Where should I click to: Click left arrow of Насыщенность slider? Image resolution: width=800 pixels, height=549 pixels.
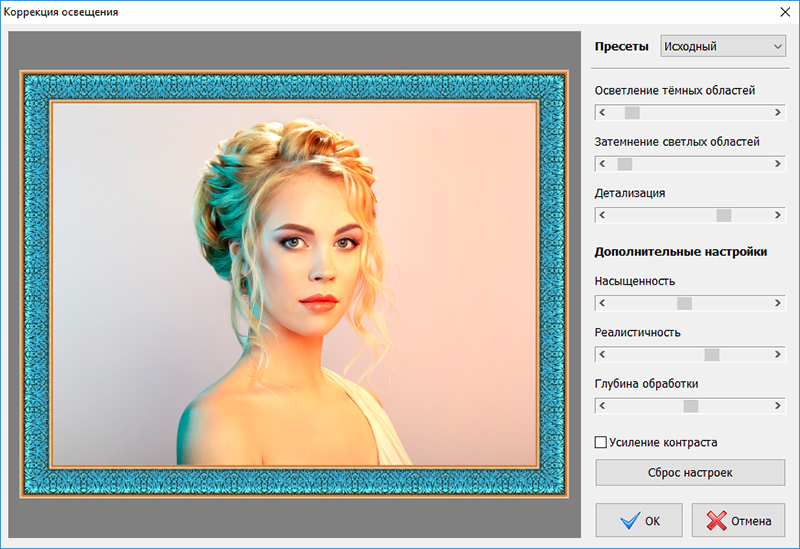pyautogui.click(x=603, y=303)
